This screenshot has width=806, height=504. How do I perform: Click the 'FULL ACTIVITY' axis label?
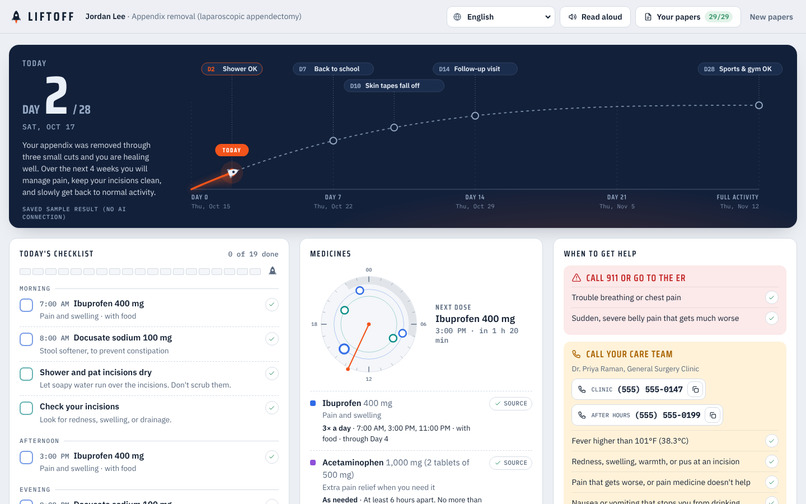point(737,197)
